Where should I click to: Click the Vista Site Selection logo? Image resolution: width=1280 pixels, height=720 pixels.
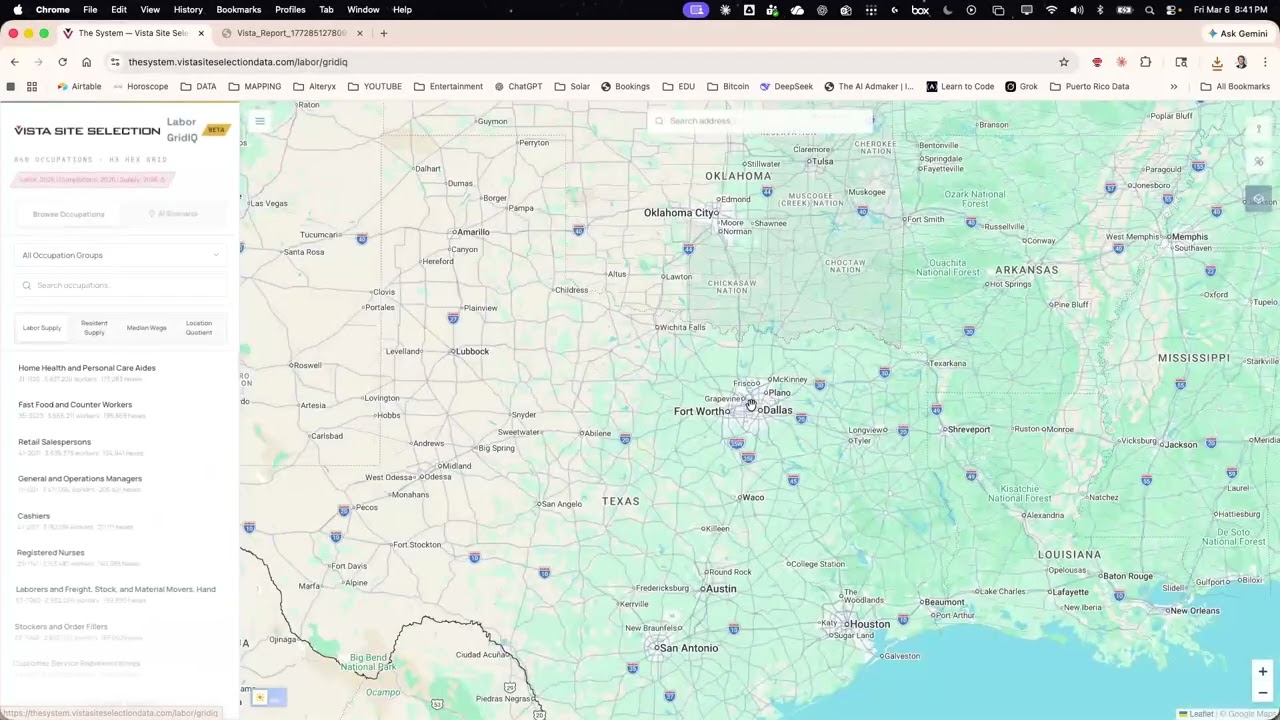click(x=87, y=131)
